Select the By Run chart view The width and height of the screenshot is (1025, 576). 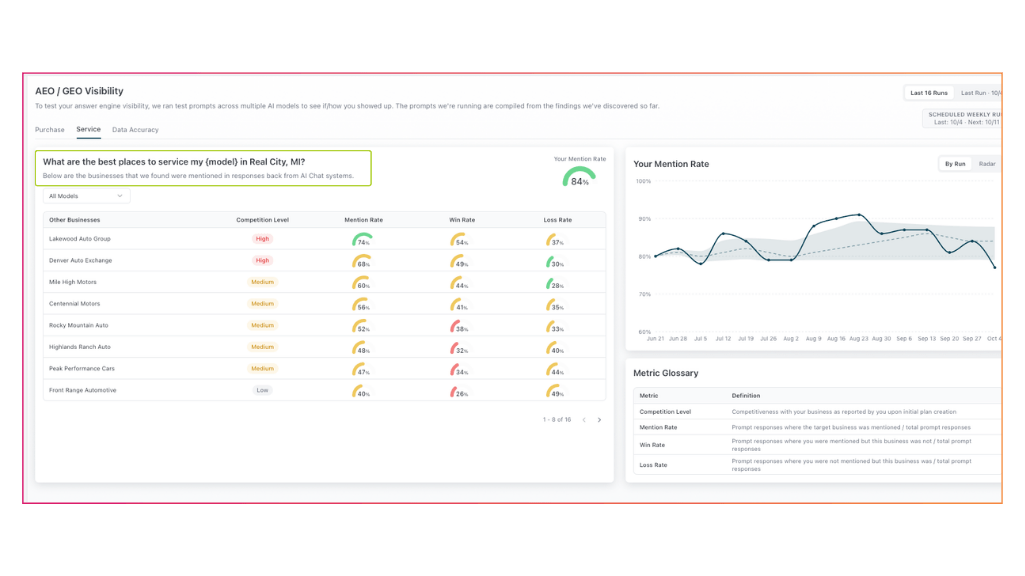pos(954,164)
